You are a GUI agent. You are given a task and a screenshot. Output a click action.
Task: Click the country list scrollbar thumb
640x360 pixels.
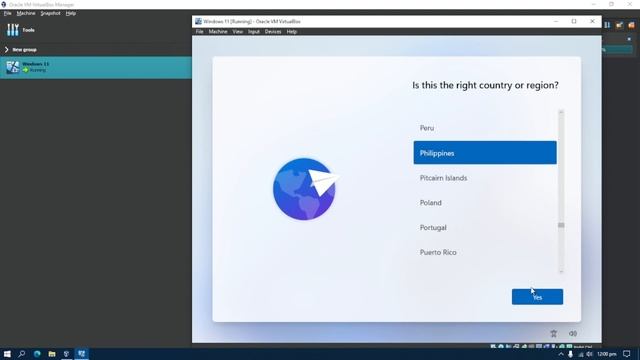click(561, 225)
